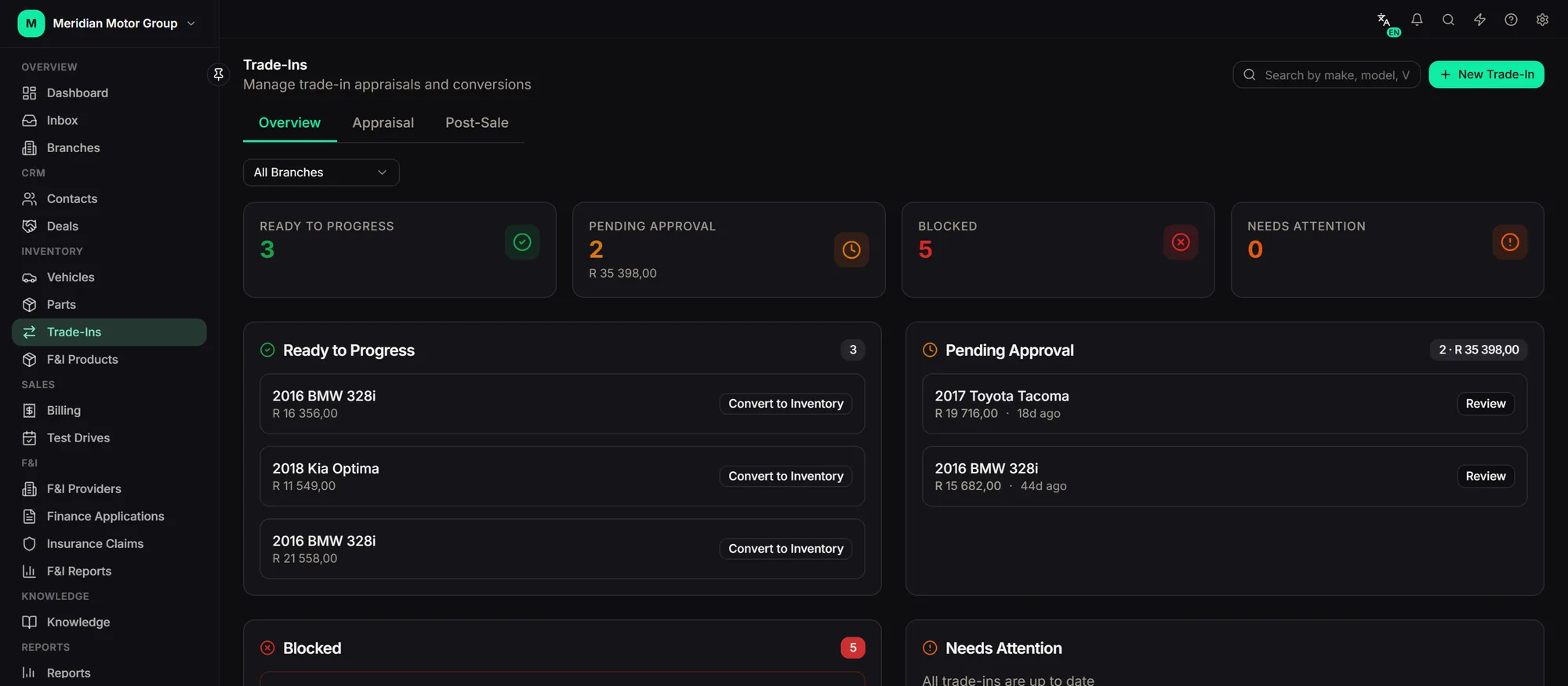Select the Overview tab
Image resolution: width=1568 pixels, height=686 pixels.
(289, 123)
